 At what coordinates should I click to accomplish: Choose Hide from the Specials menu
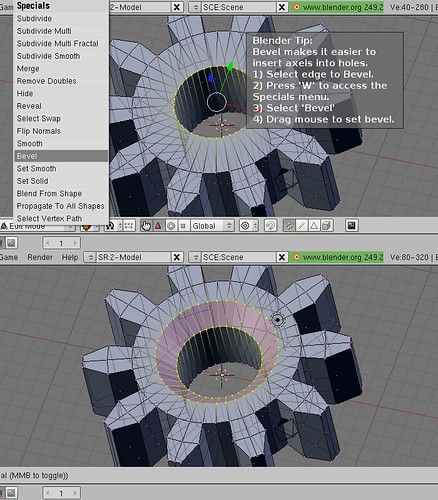click(x=61, y=94)
